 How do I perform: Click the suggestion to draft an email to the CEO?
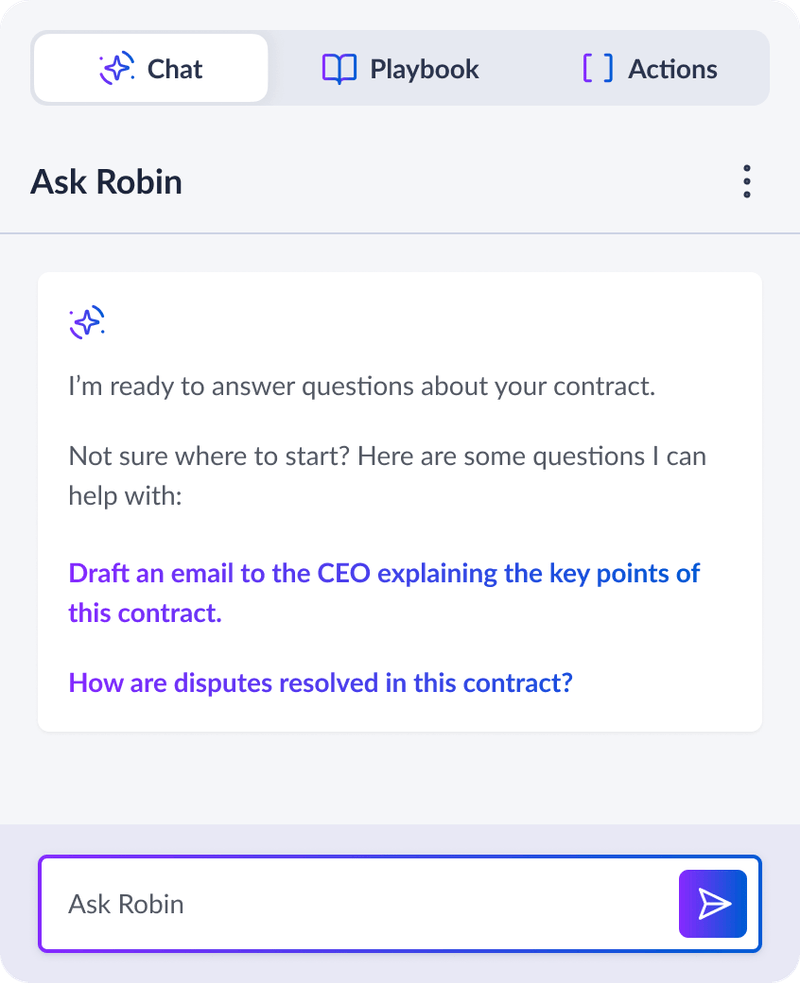pos(383,592)
